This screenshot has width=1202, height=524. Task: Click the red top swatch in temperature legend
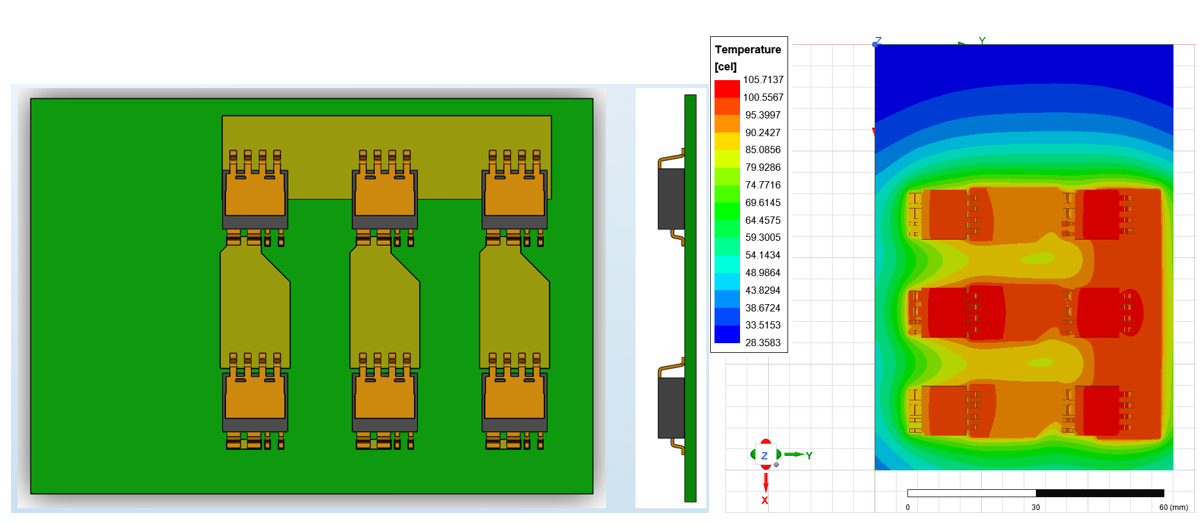coord(727,89)
